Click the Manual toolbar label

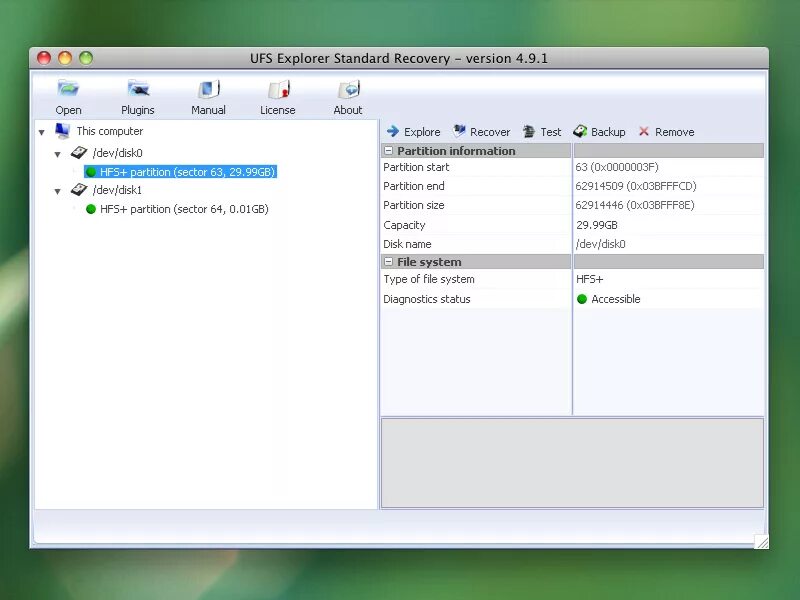208,110
